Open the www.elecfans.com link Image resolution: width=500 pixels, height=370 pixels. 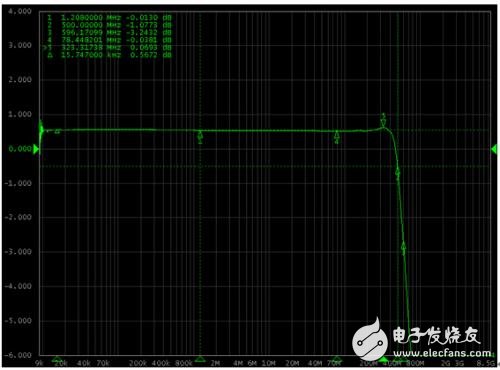coord(442,353)
